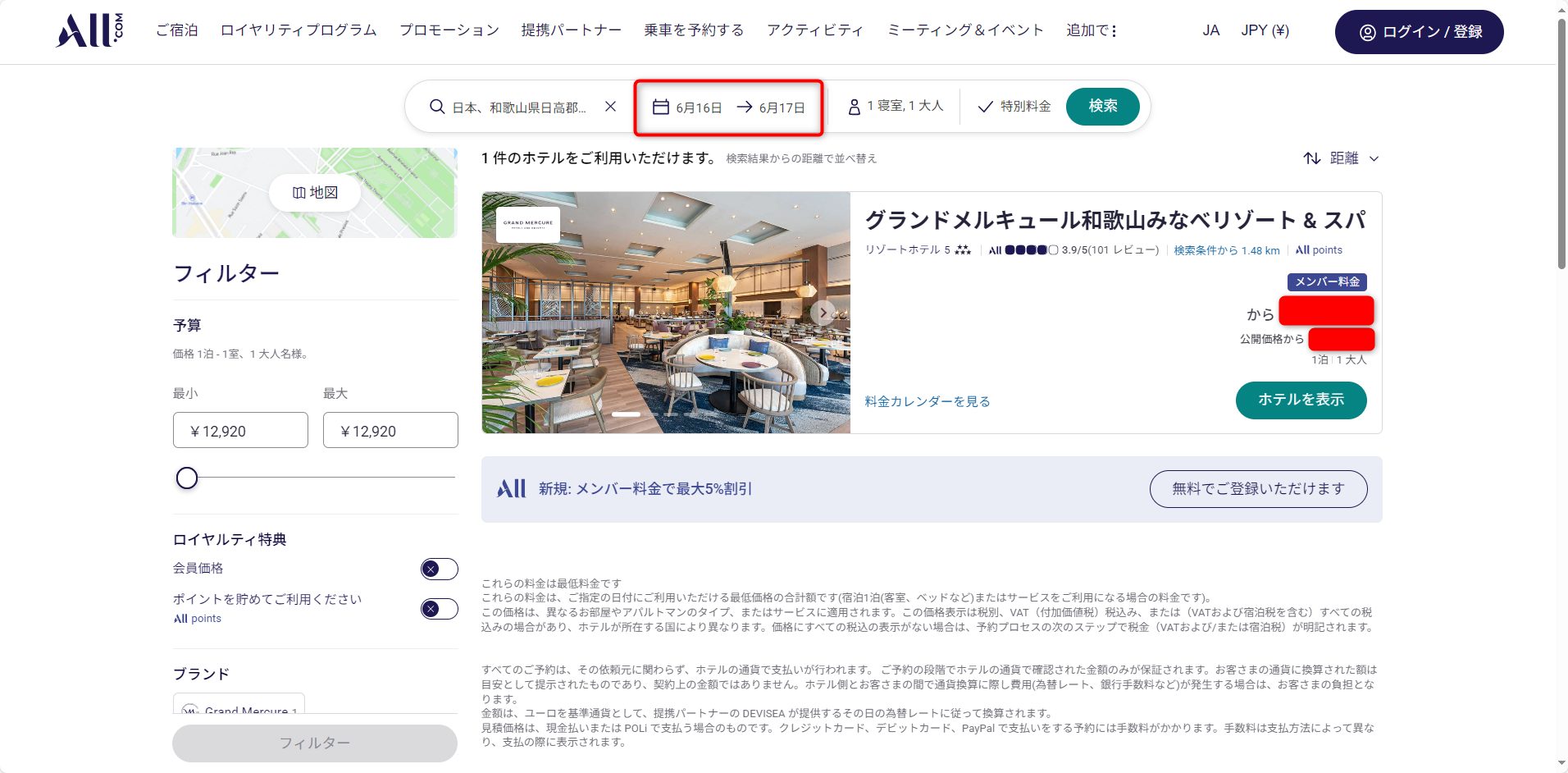Click the ALL.com logo
The width and height of the screenshot is (1568, 773).
click(x=90, y=30)
